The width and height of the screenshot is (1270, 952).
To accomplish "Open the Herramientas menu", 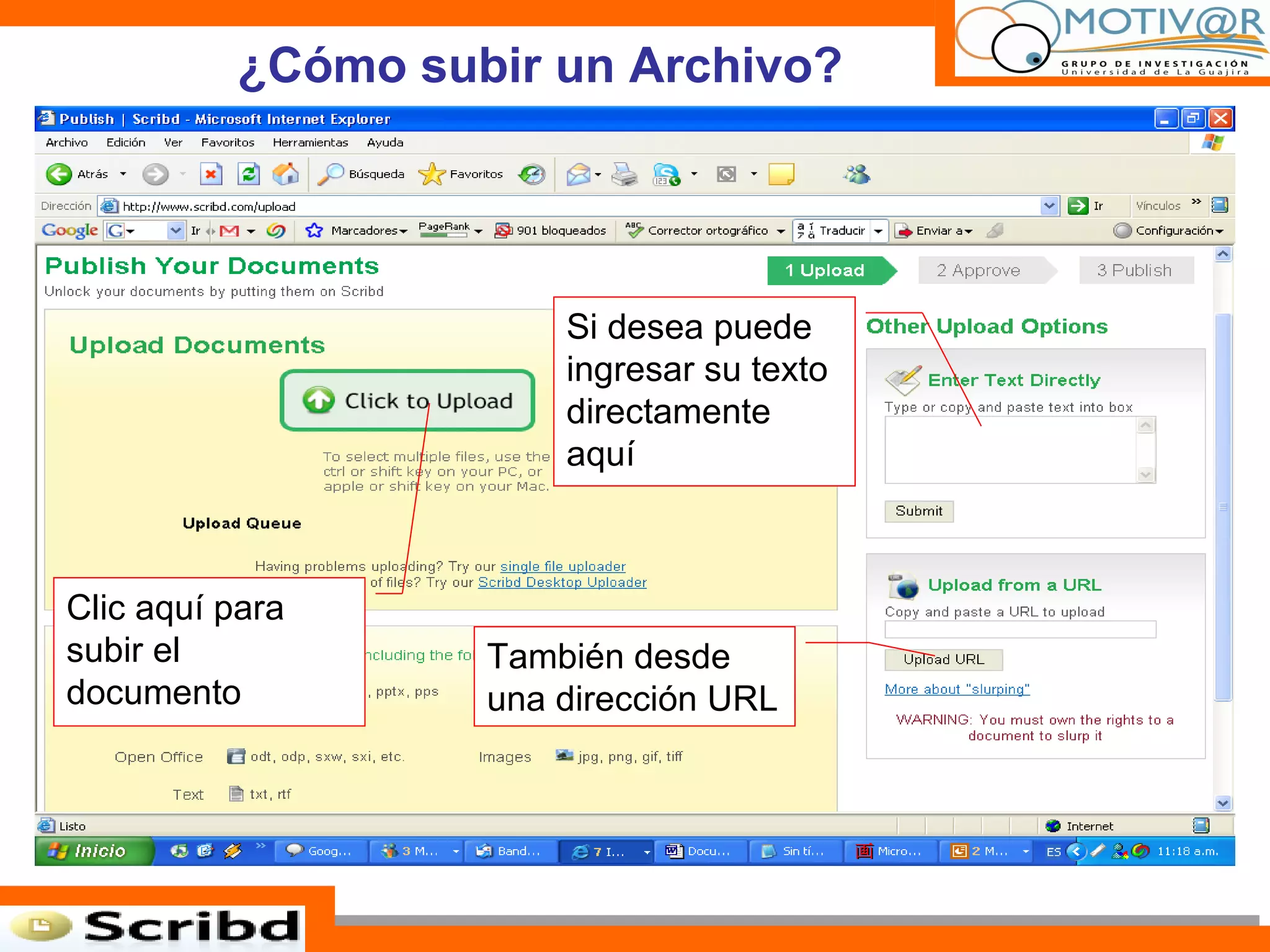I will [x=311, y=143].
